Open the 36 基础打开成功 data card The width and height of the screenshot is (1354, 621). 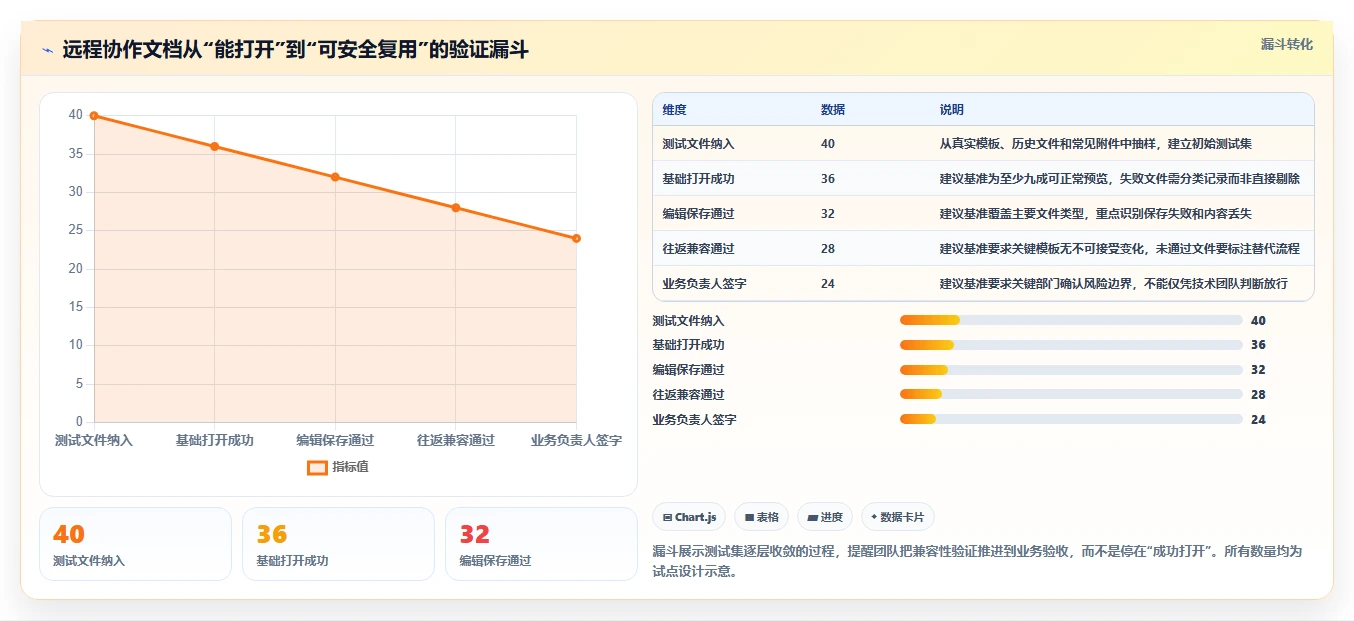338,544
